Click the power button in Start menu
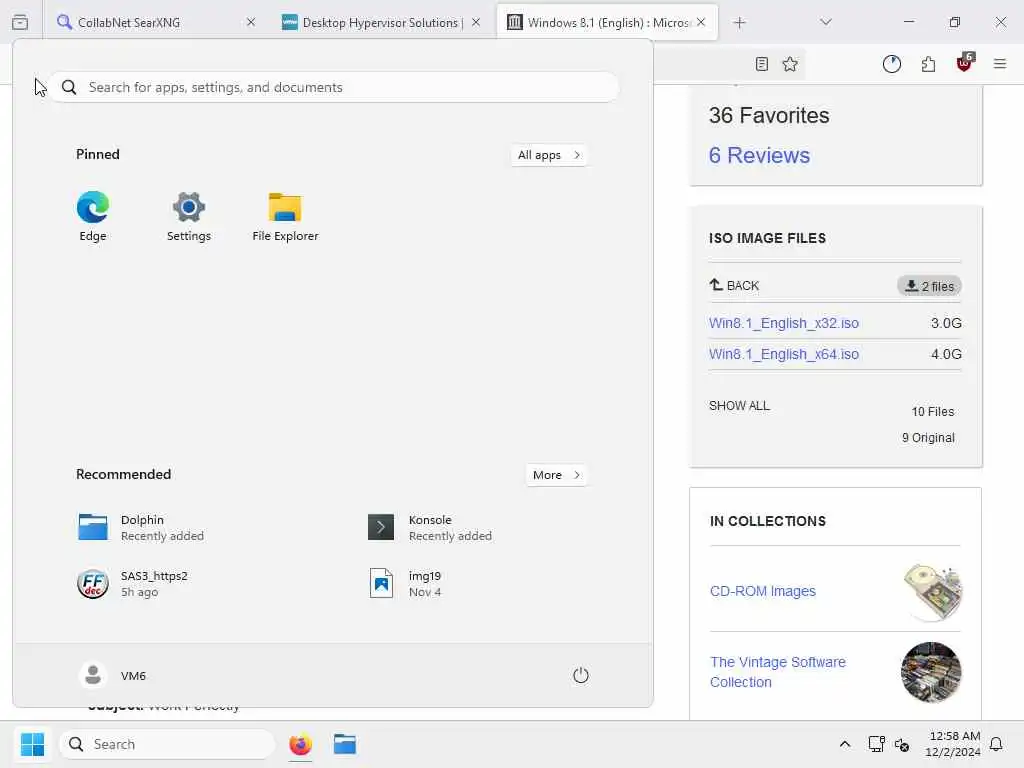Screen dimensions: 1024x768 pos(581,675)
